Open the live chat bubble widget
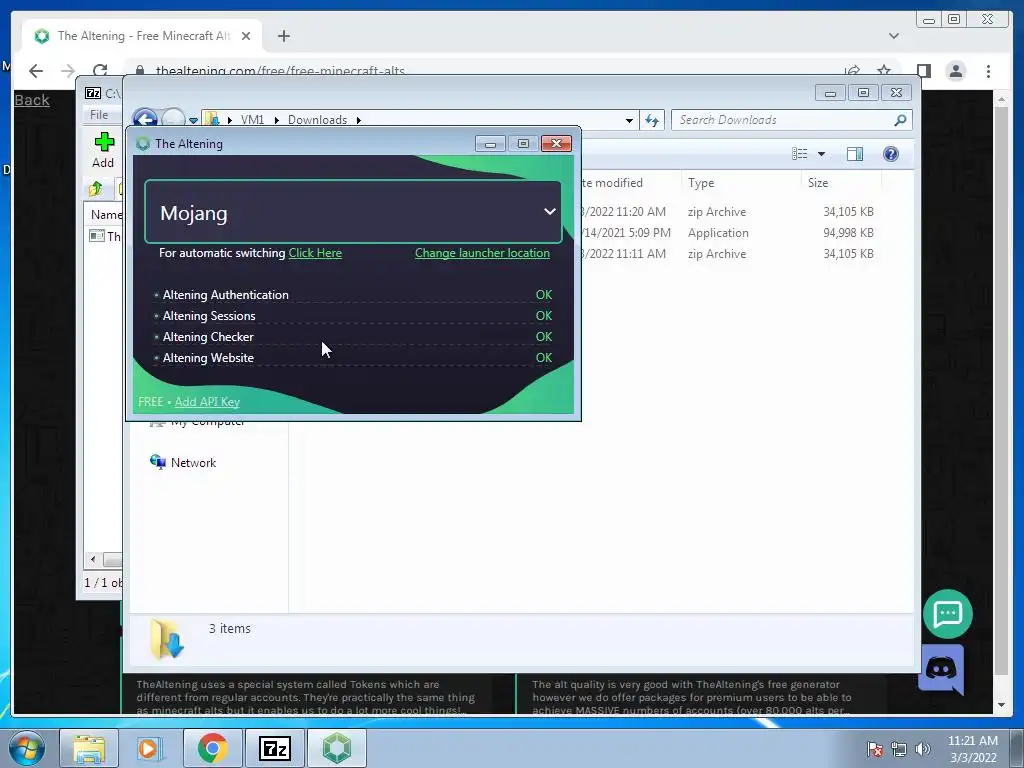The height and width of the screenshot is (768, 1024). click(948, 613)
